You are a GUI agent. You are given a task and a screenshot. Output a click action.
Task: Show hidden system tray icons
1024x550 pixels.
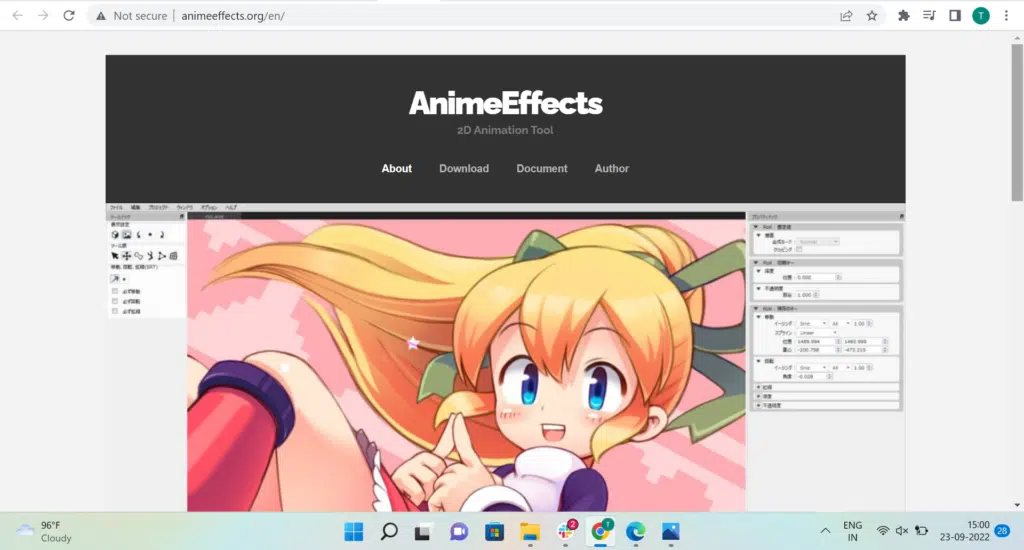click(825, 531)
